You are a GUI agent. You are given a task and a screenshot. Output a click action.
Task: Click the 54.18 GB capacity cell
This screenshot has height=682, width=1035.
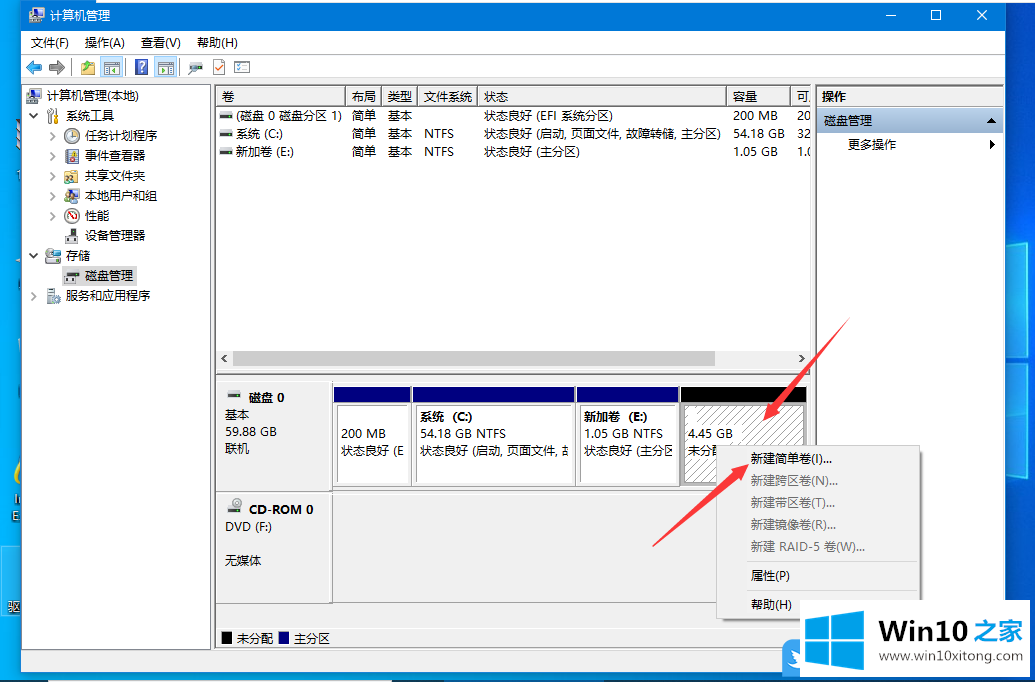[758, 134]
